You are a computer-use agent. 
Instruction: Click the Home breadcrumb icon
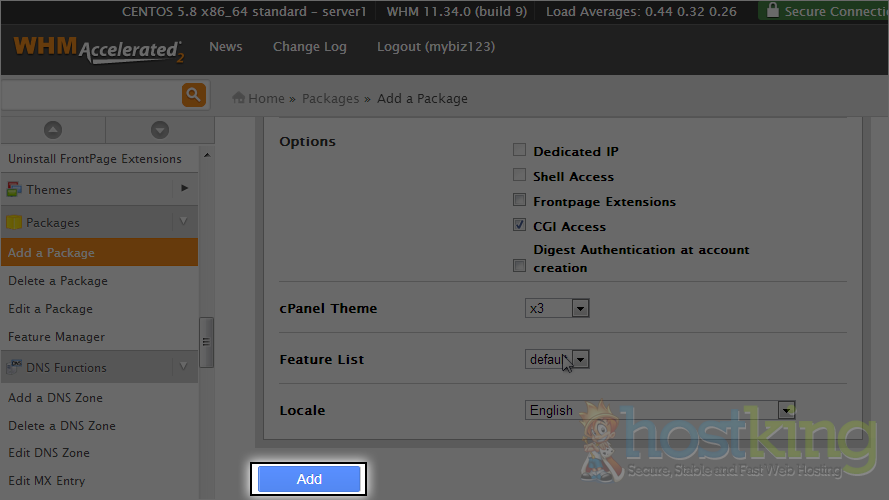point(239,98)
